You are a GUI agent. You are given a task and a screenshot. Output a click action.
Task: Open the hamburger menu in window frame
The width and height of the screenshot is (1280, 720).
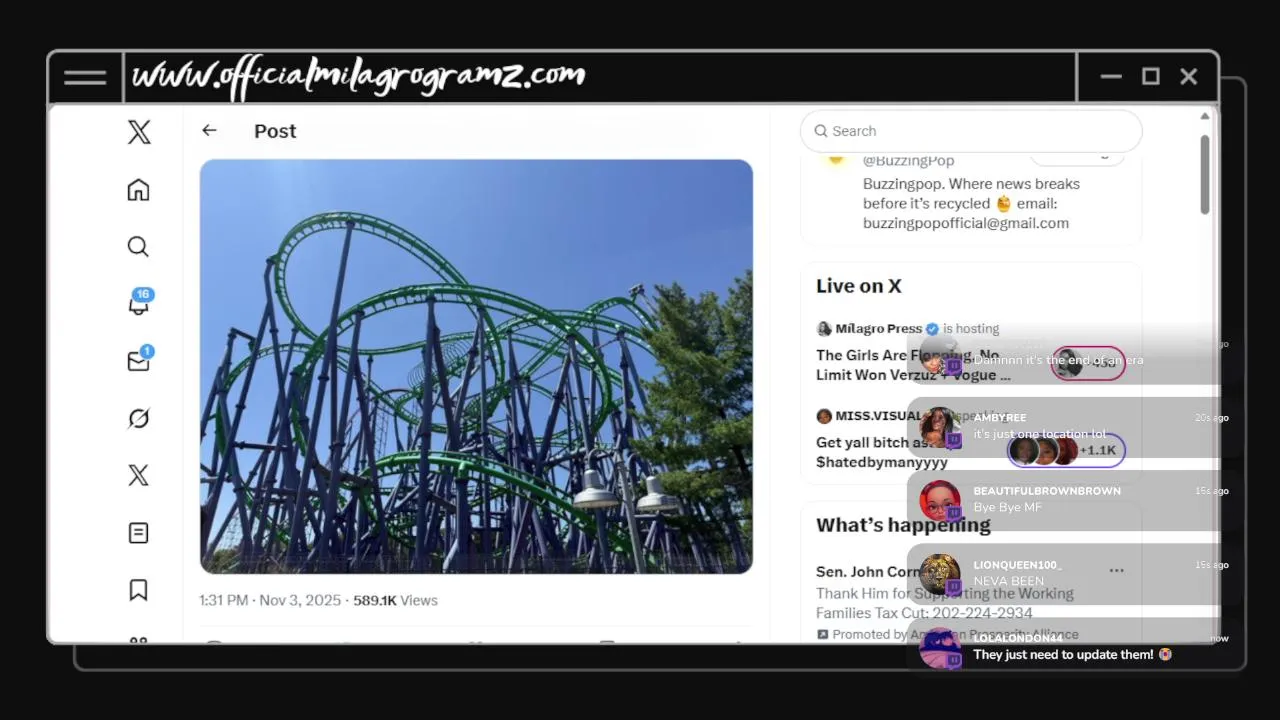pos(85,78)
